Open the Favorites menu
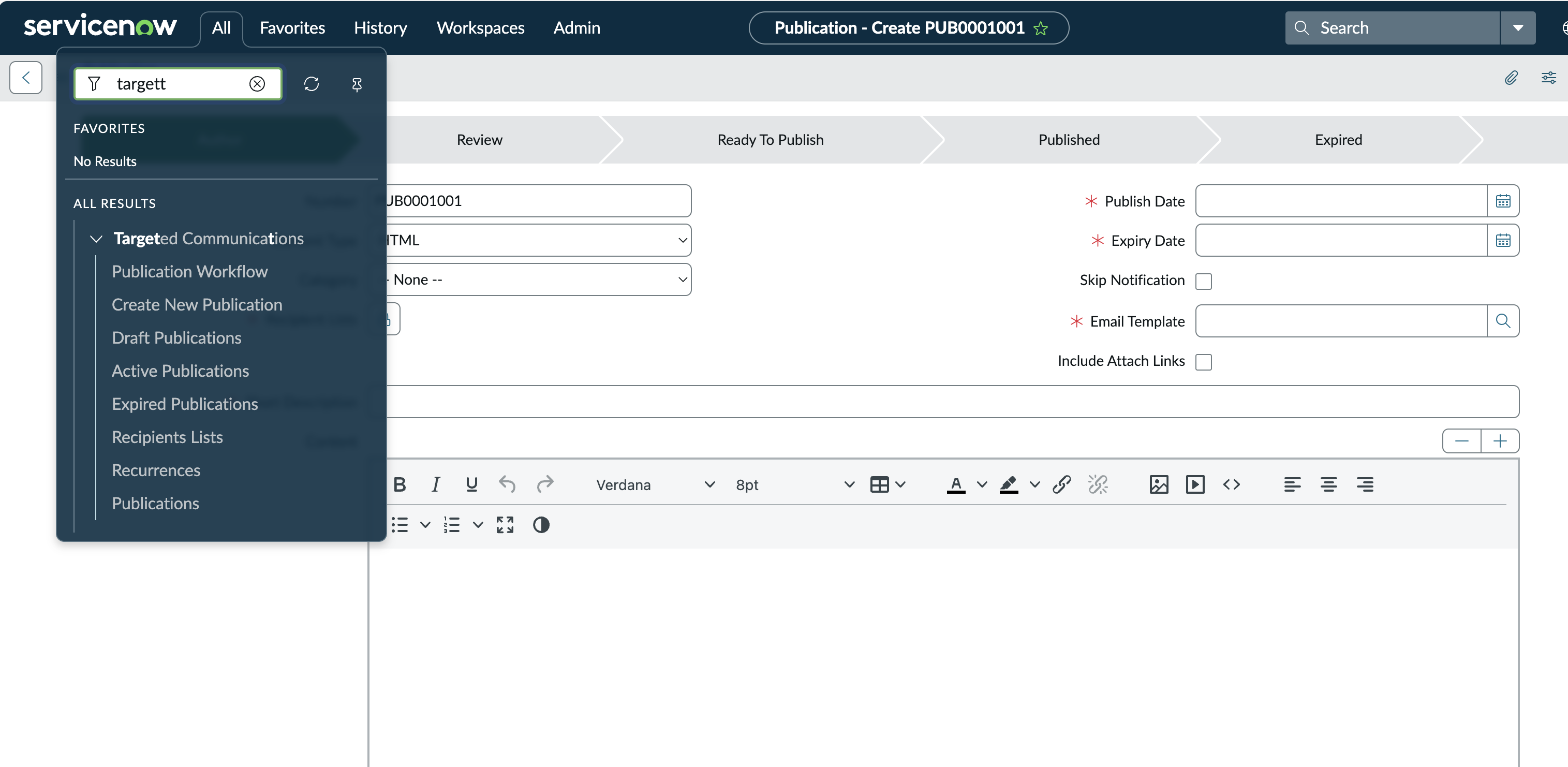Viewport: 1568px width, 767px height. (292, 28)
